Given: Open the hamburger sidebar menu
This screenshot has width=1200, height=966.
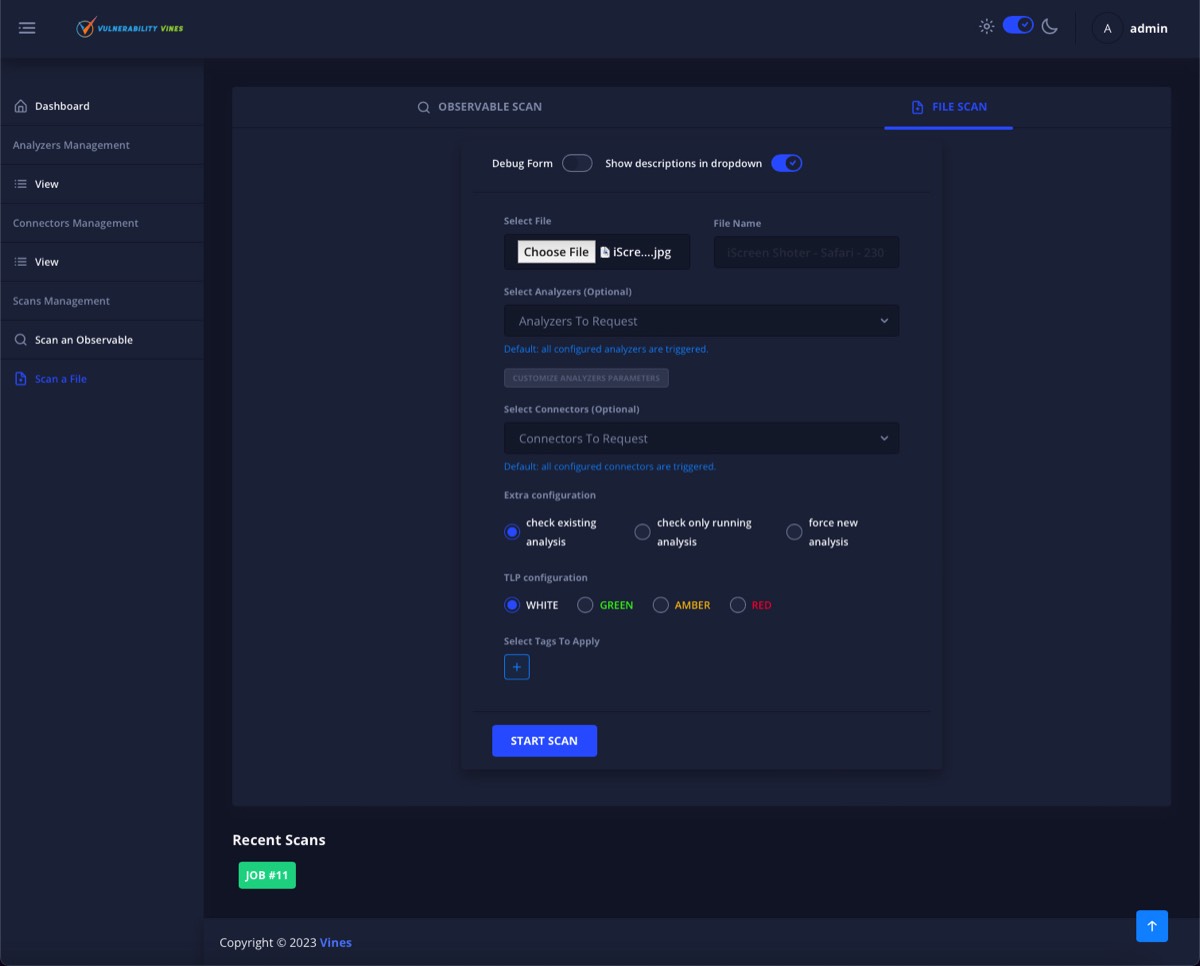Looking at the screenshot, I should point(27,28).
